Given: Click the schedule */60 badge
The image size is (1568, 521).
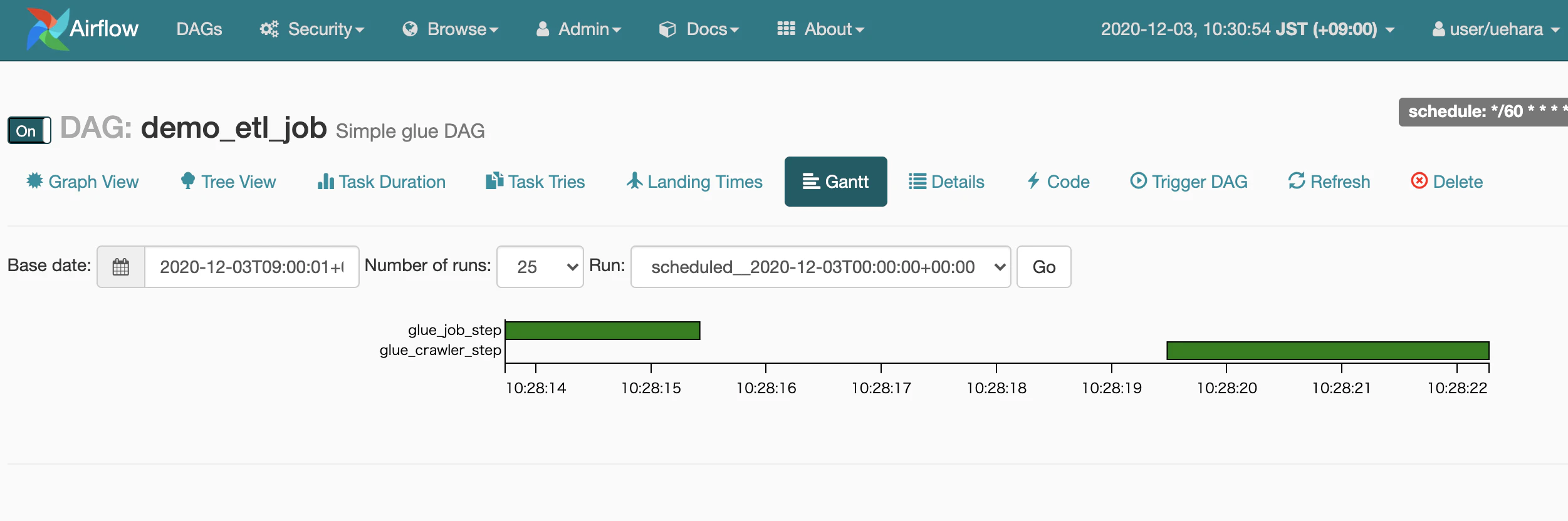Looking at the screenshot, I should click(x=1483, y=111).
